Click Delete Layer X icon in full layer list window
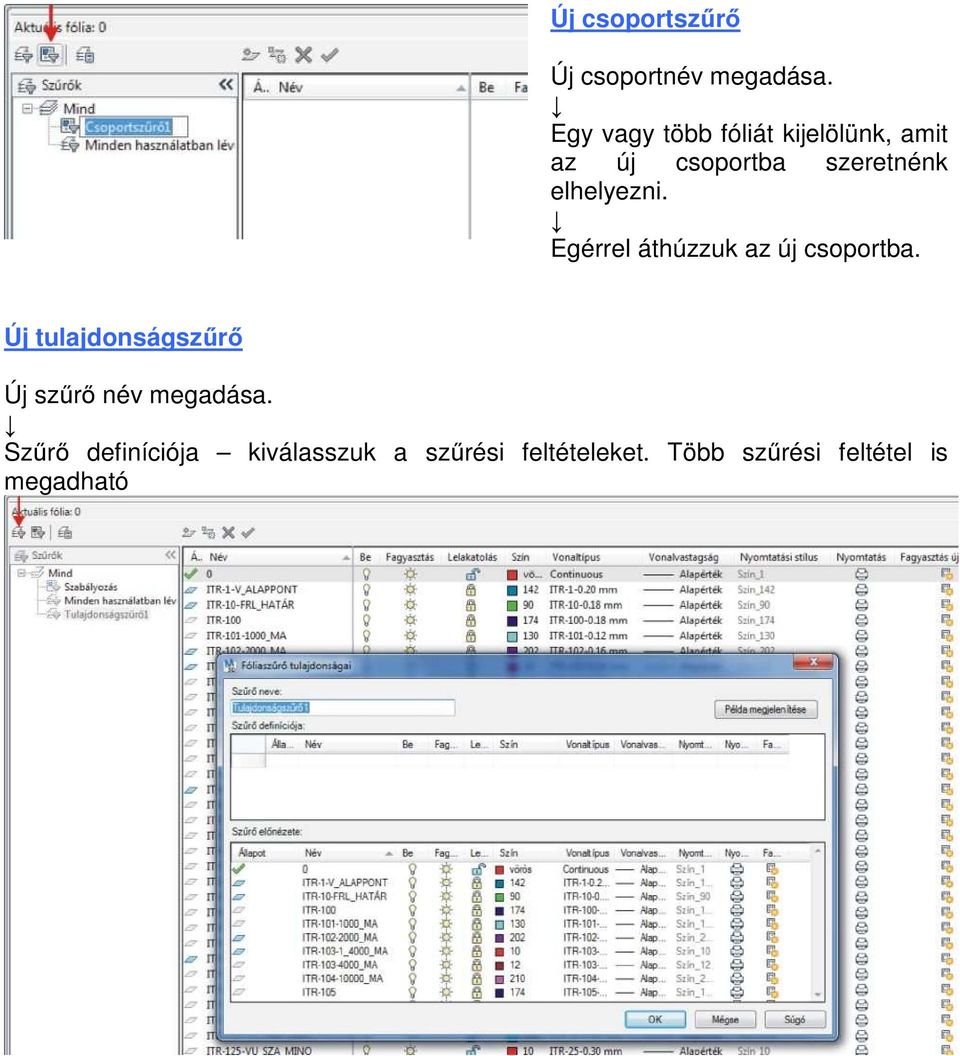This screenshot has width=960, height=1056. (x=228, y=533)
